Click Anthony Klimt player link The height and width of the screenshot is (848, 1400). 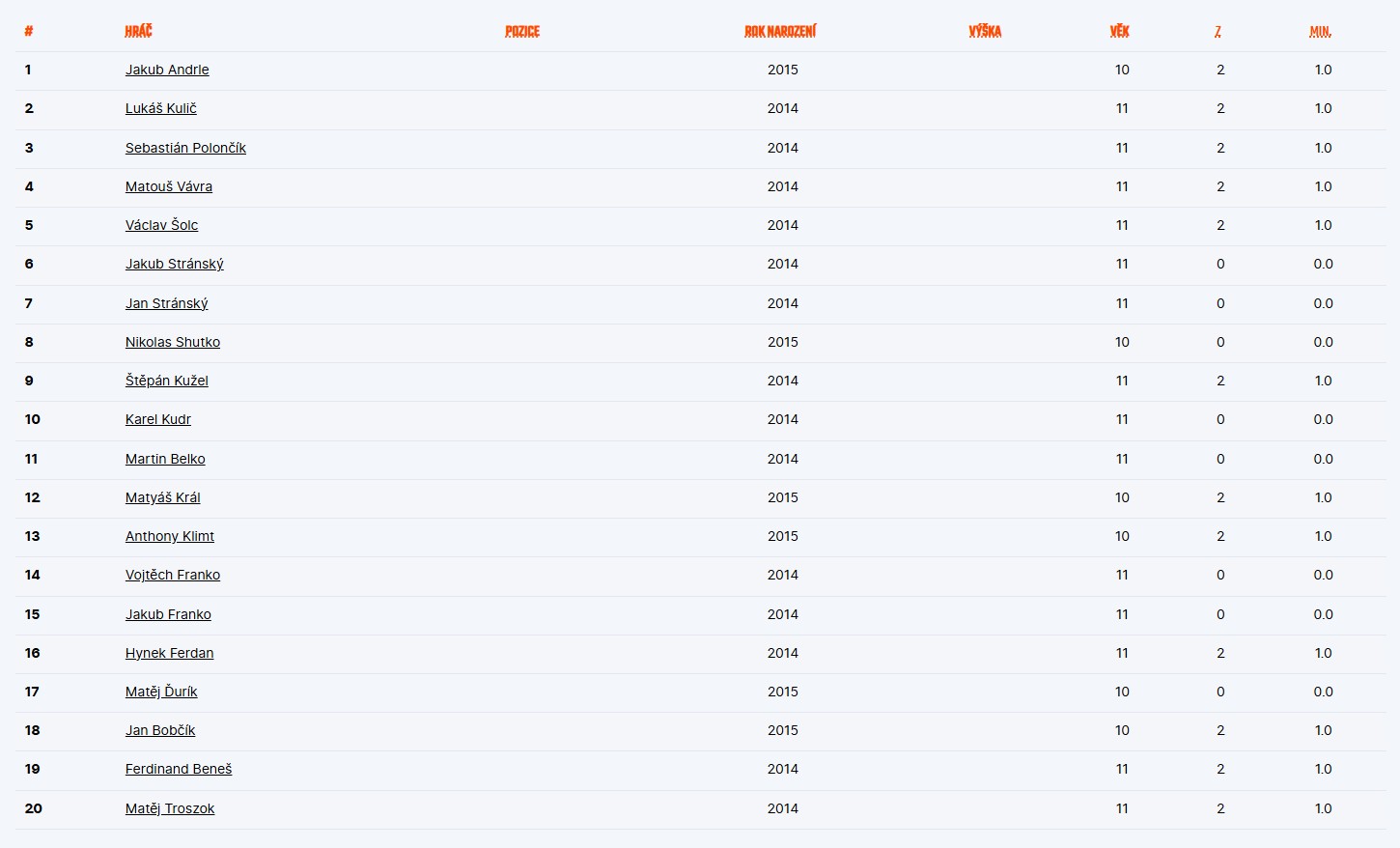pos(170,536)
